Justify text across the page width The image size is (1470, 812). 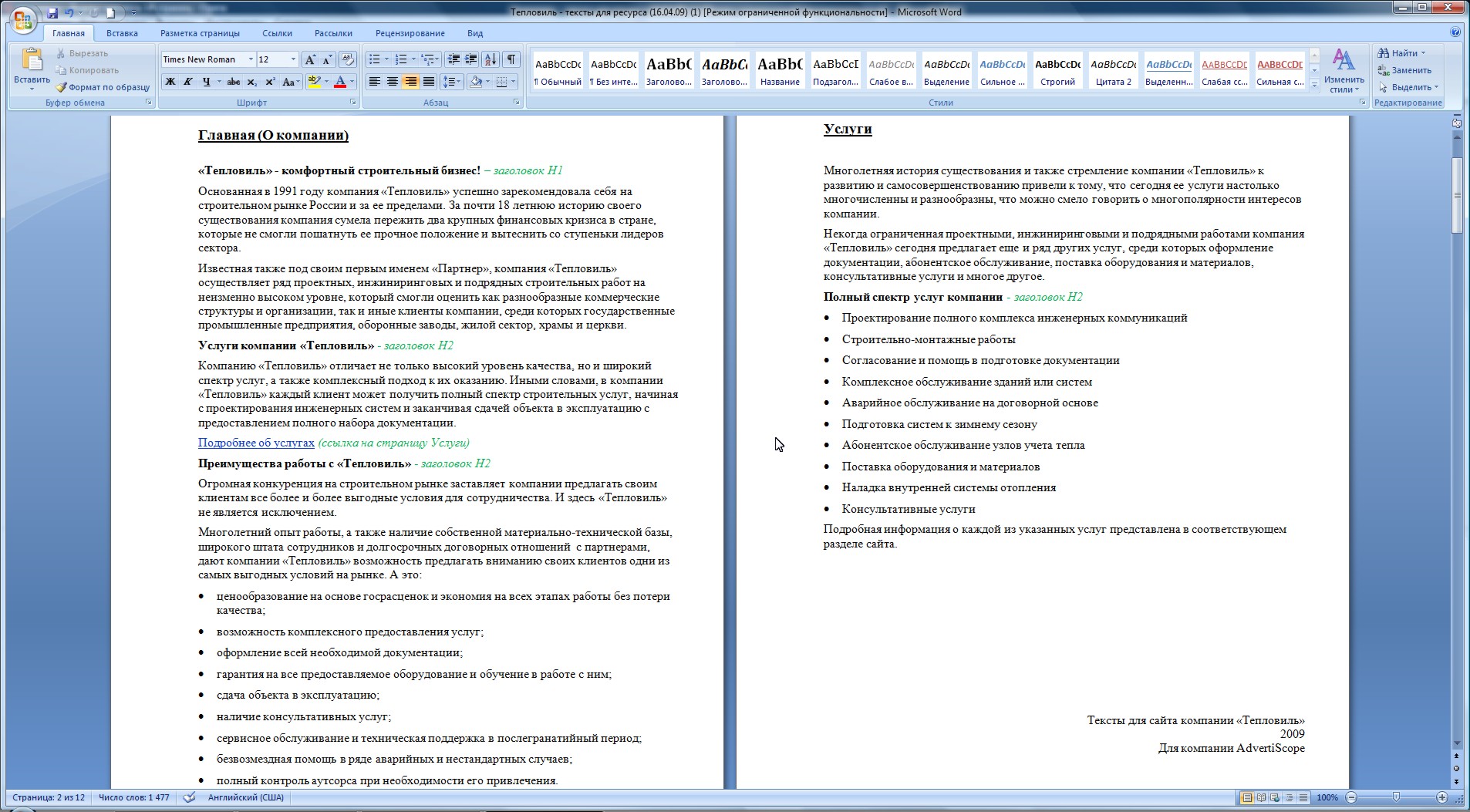429,82
